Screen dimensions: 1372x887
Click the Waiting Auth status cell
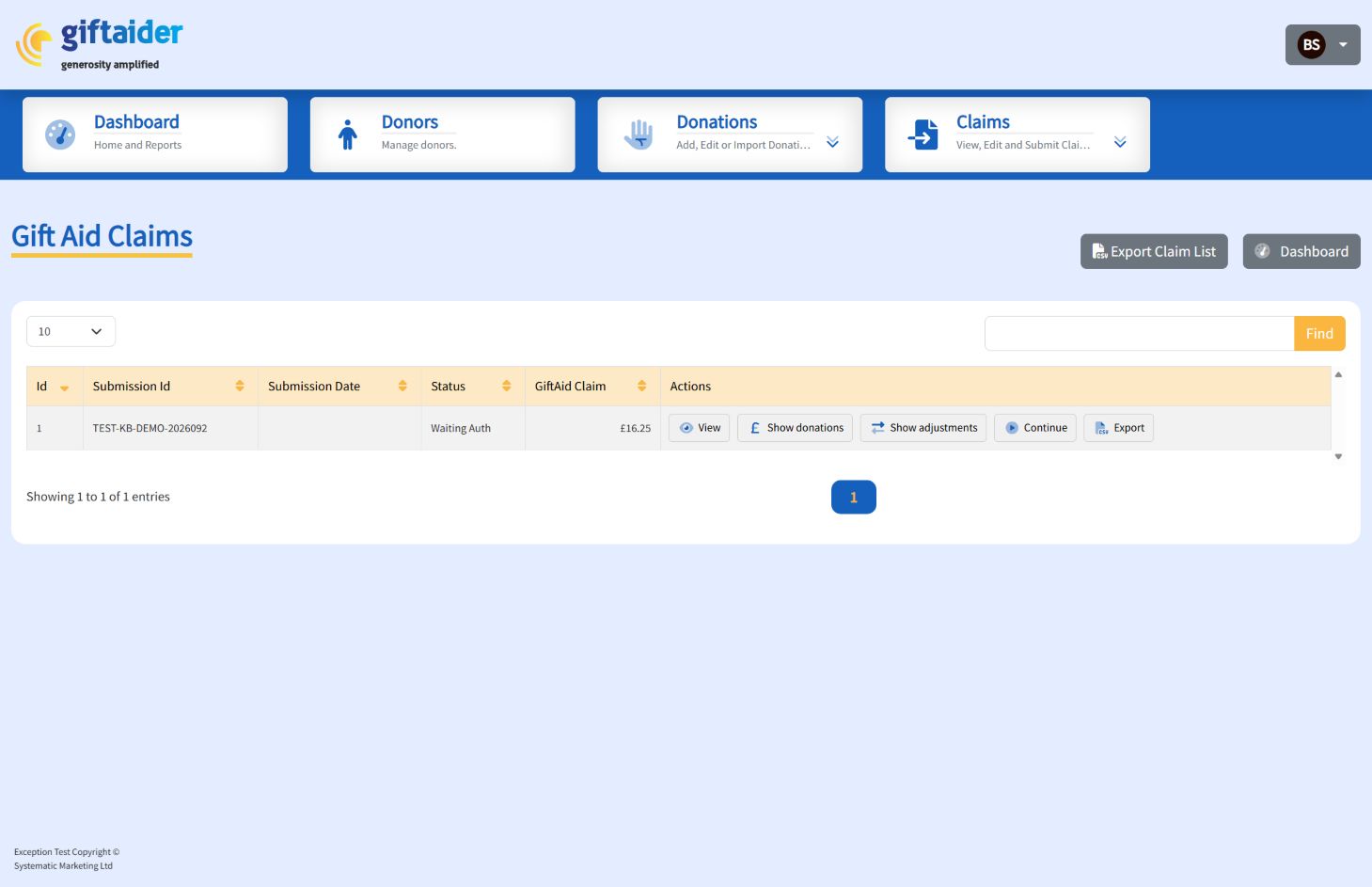tap(473, 428)
